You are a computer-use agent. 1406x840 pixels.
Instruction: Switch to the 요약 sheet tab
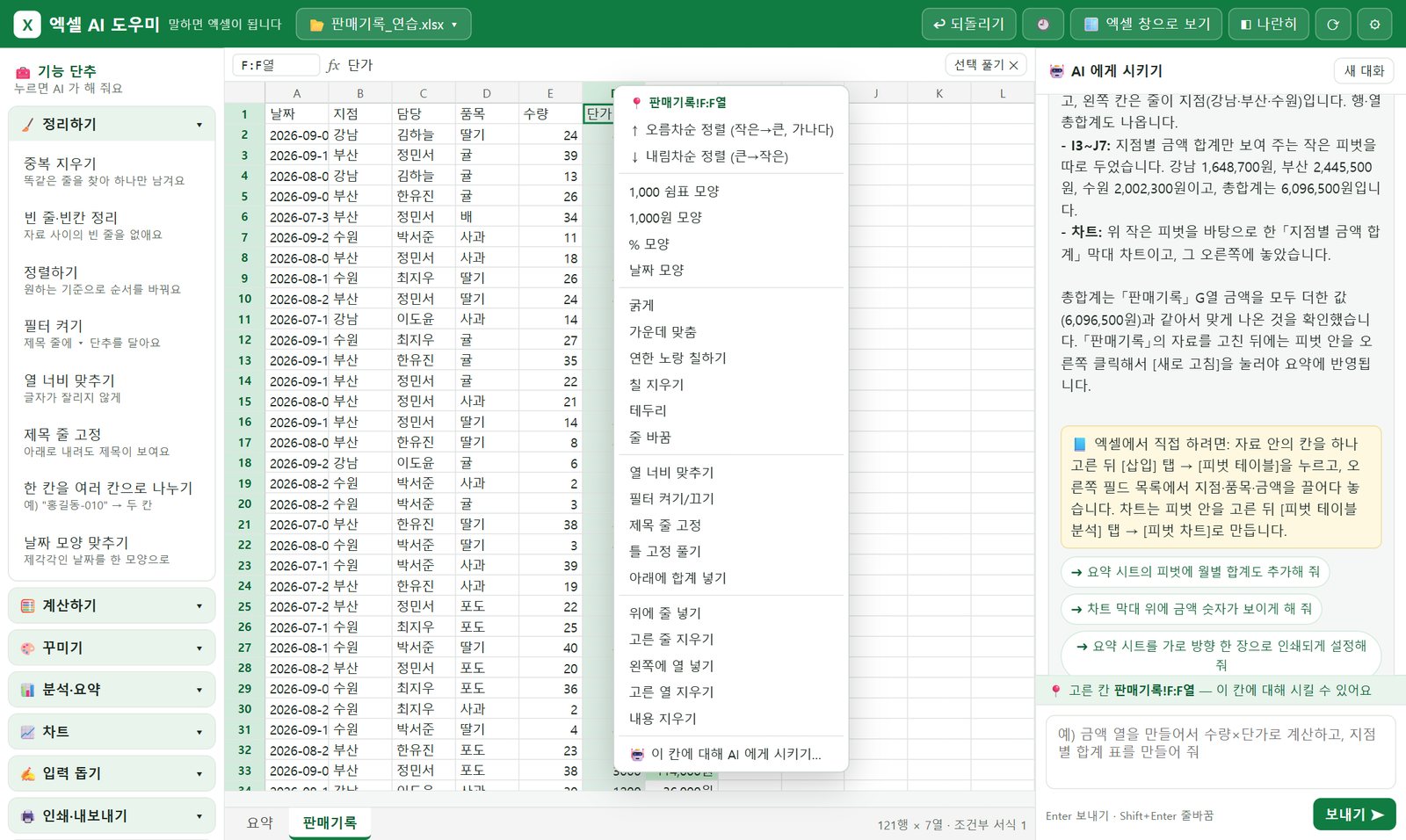(x=259, y=823)
